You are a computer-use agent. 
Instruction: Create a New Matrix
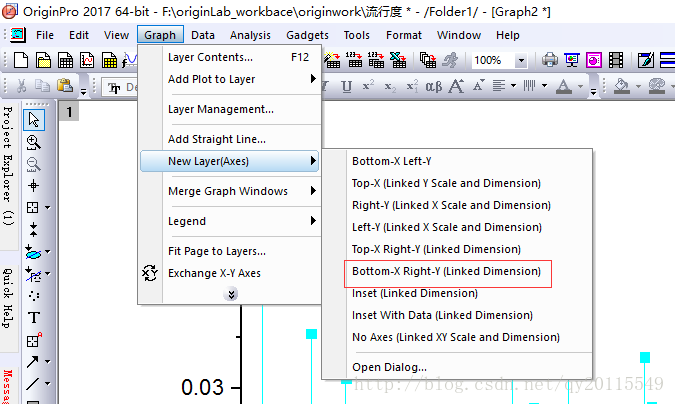(109, 60)
